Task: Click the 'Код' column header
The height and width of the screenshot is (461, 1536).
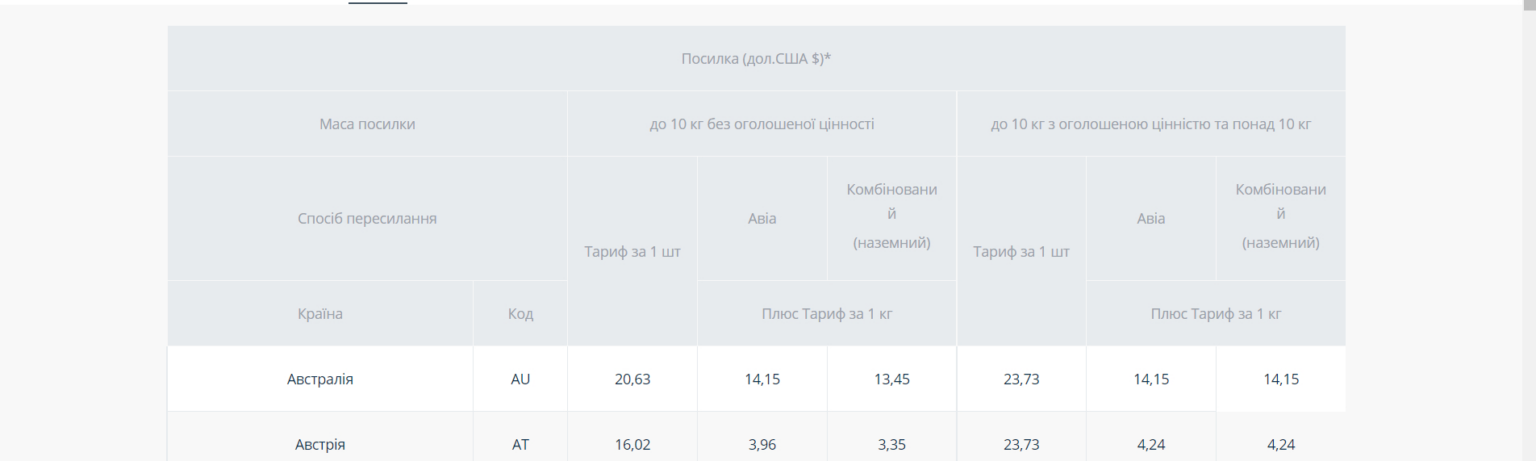Action: pyautogui.click(x=520, y=314)
